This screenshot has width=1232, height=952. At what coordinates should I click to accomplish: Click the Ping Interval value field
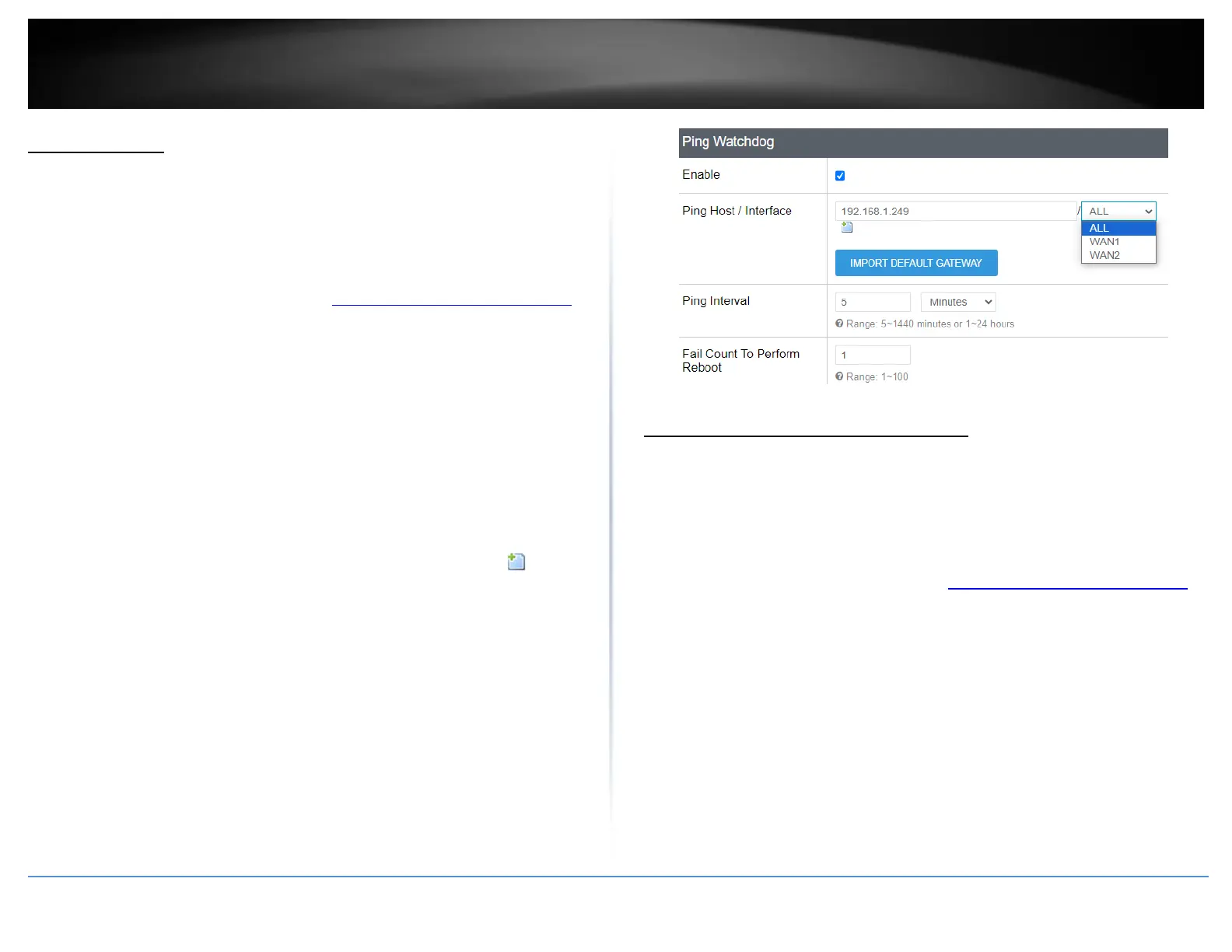(873, 302)
